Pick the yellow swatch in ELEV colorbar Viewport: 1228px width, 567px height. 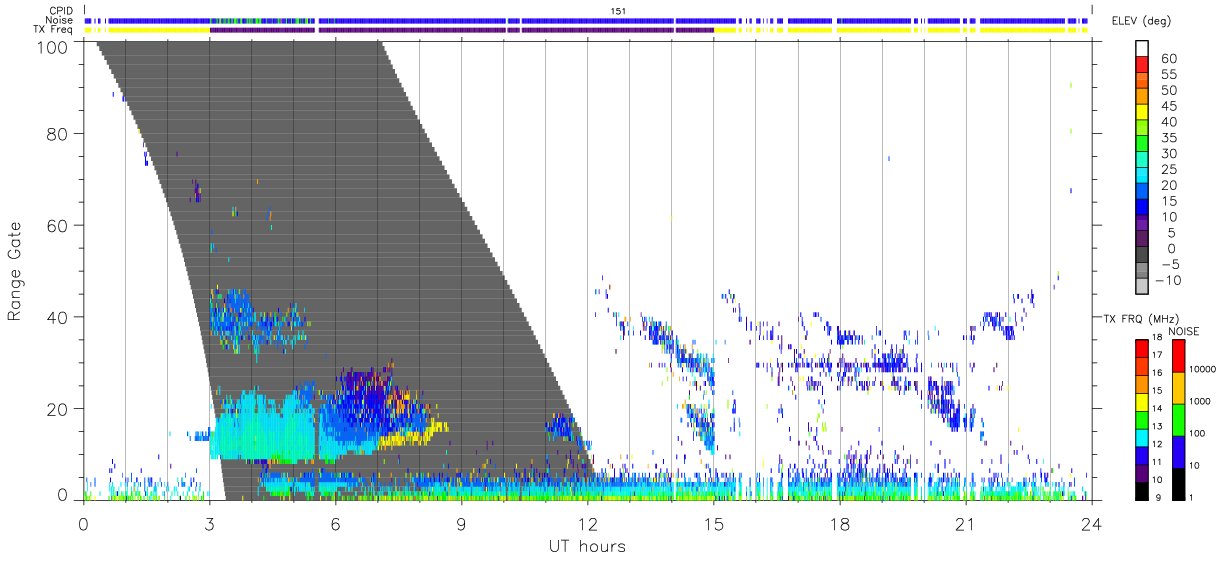tap(1142, 110)
